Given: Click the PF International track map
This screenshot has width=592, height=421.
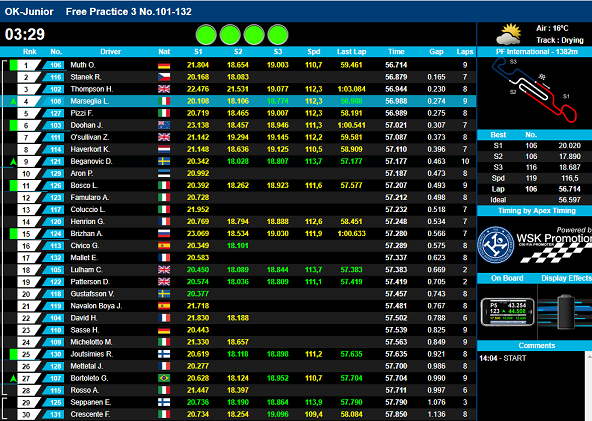Looking at the screenshot, I should [x=534, y=91].
